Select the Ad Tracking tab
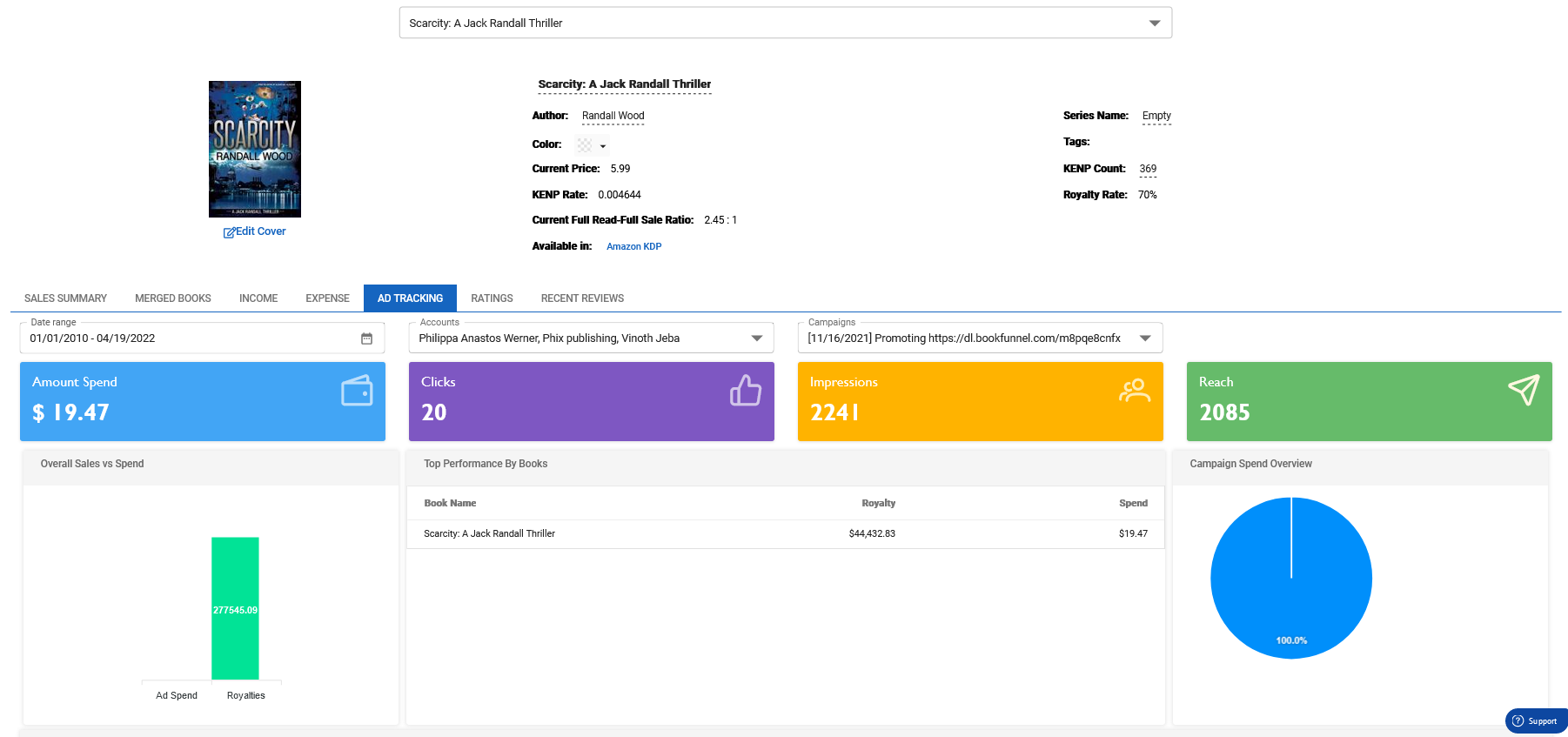Image resolution: width=1568 pixels, height=737 pixels. point(410,298)
